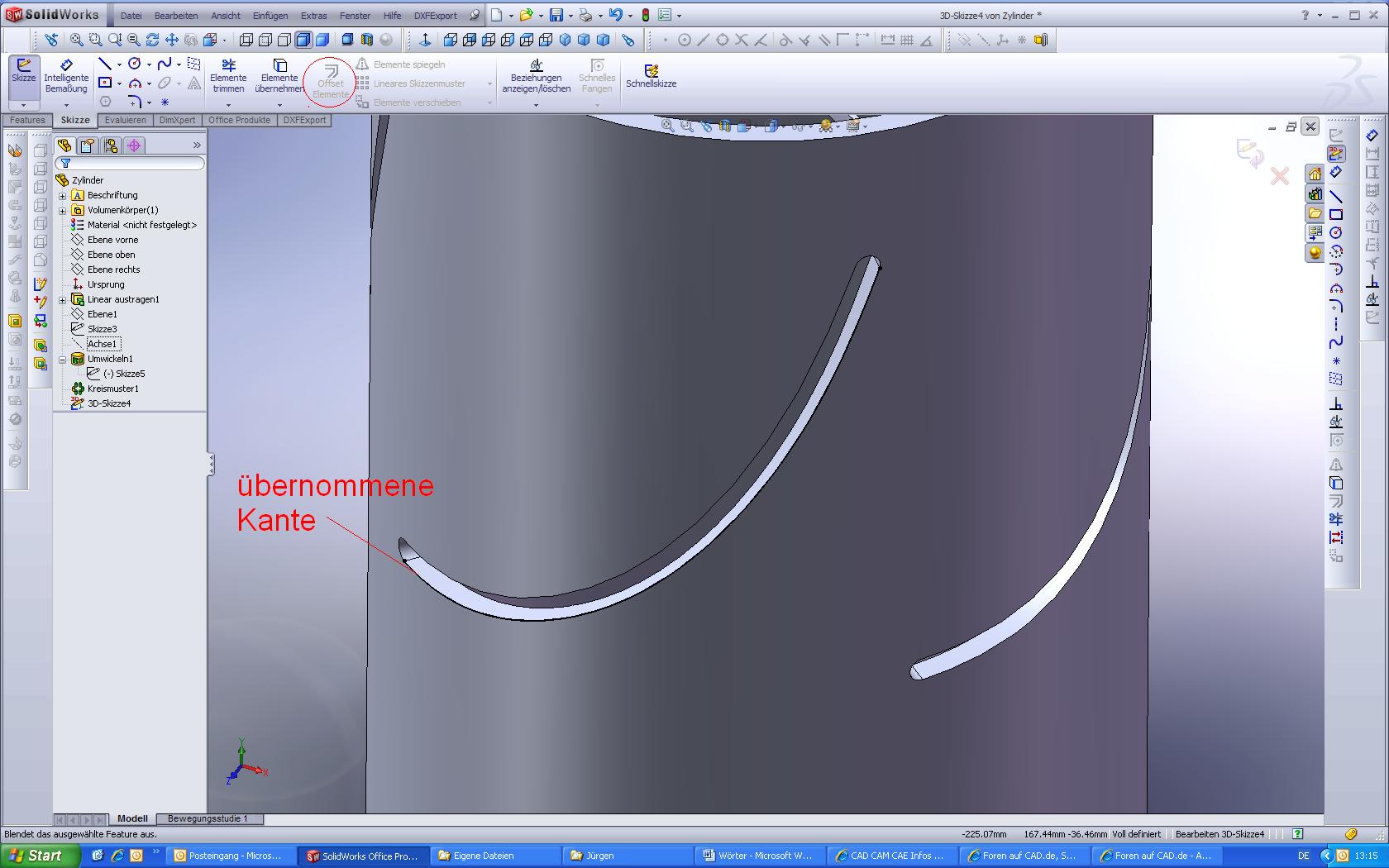Screen dimensions: 1389x868
Task: Click the red cancel sketch X icon
Action: (x=1280, y=176)
